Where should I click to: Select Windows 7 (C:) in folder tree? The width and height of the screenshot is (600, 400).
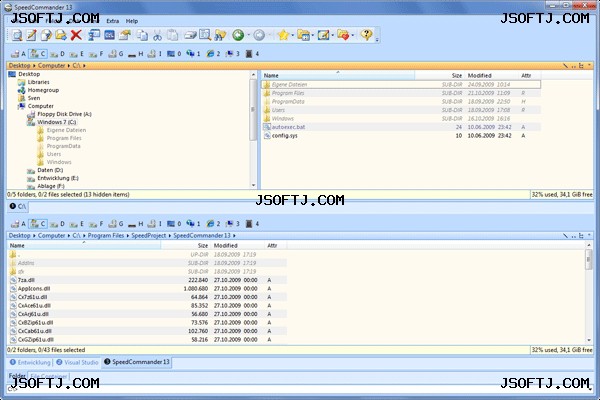pyautogui.click(x=57, y=122)
